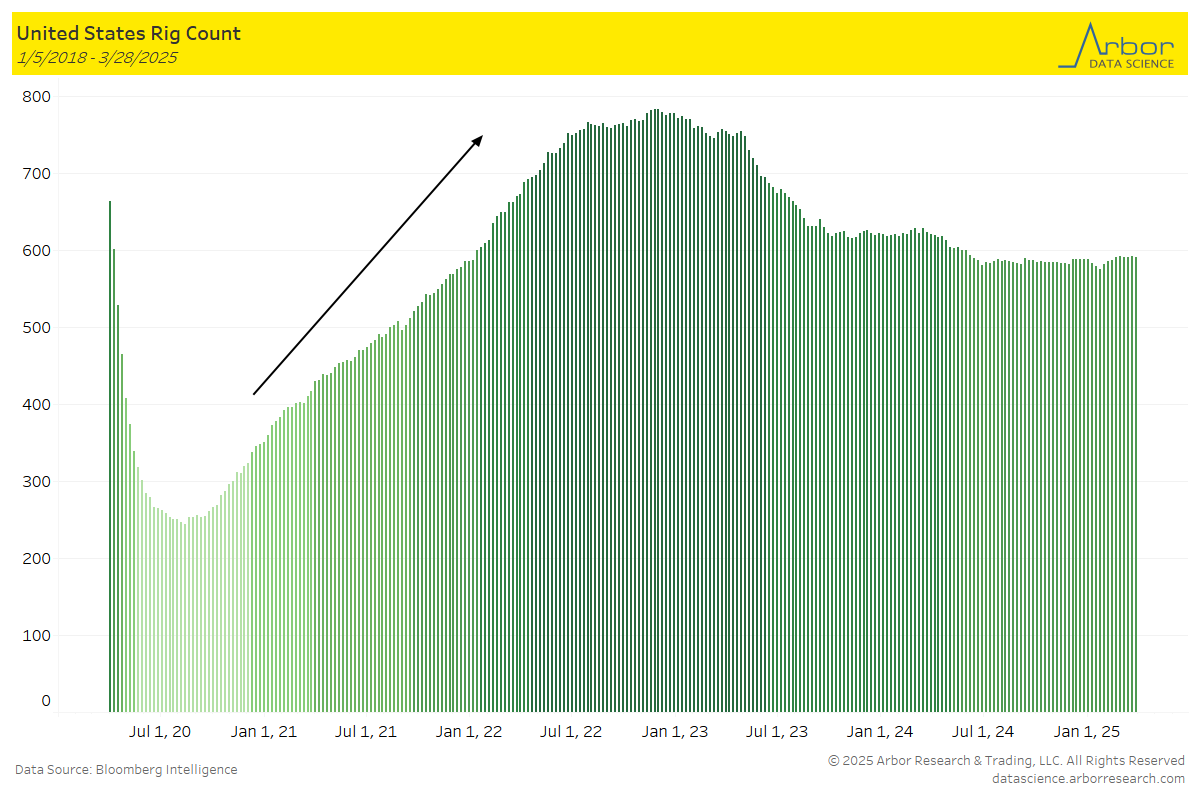This screenshot has width=1200, height=800.
Task: Select the United States Rig Count title
Action: pyautogui.click(x=128, y=33)
